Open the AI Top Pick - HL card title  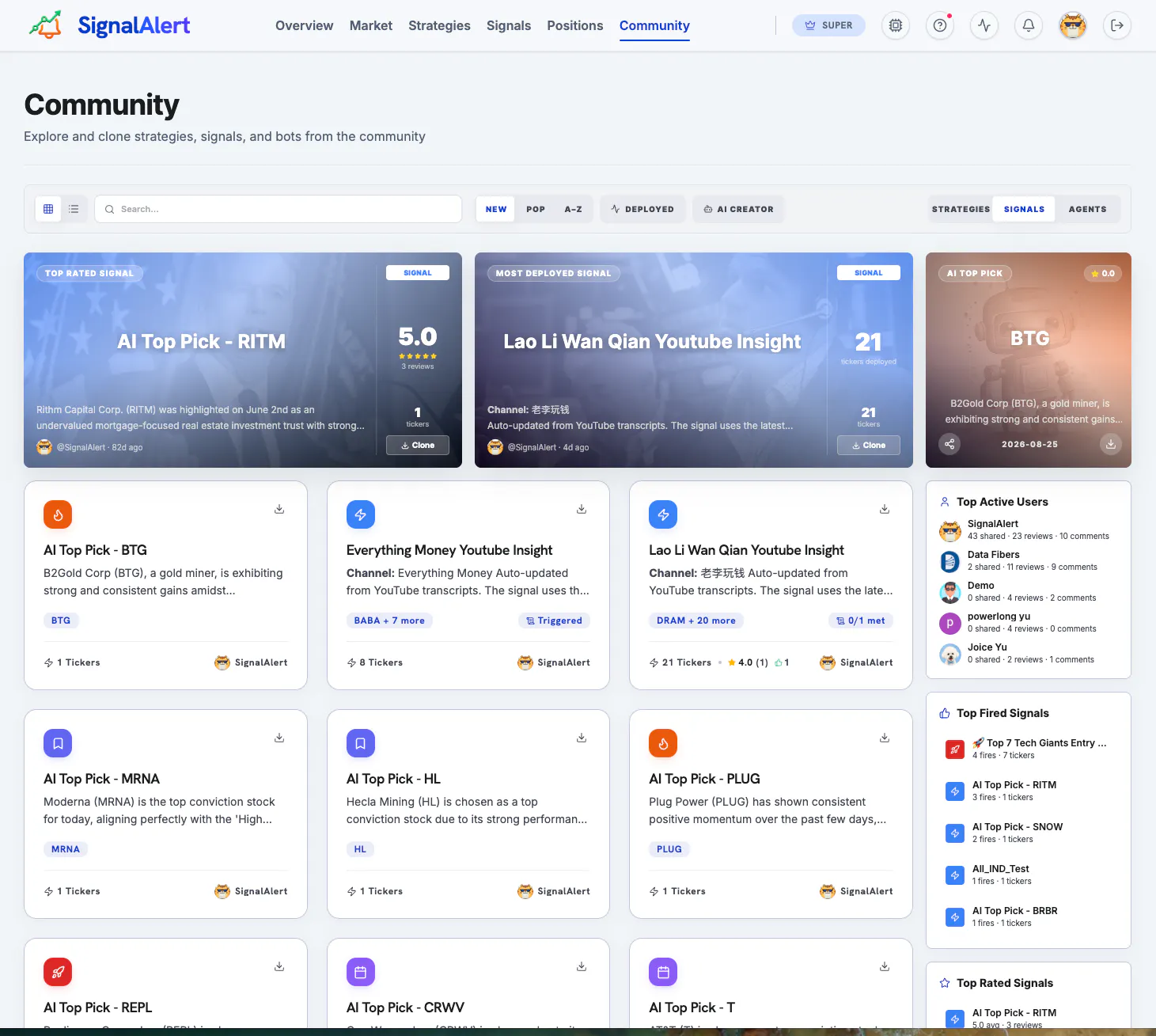point(393,779)
